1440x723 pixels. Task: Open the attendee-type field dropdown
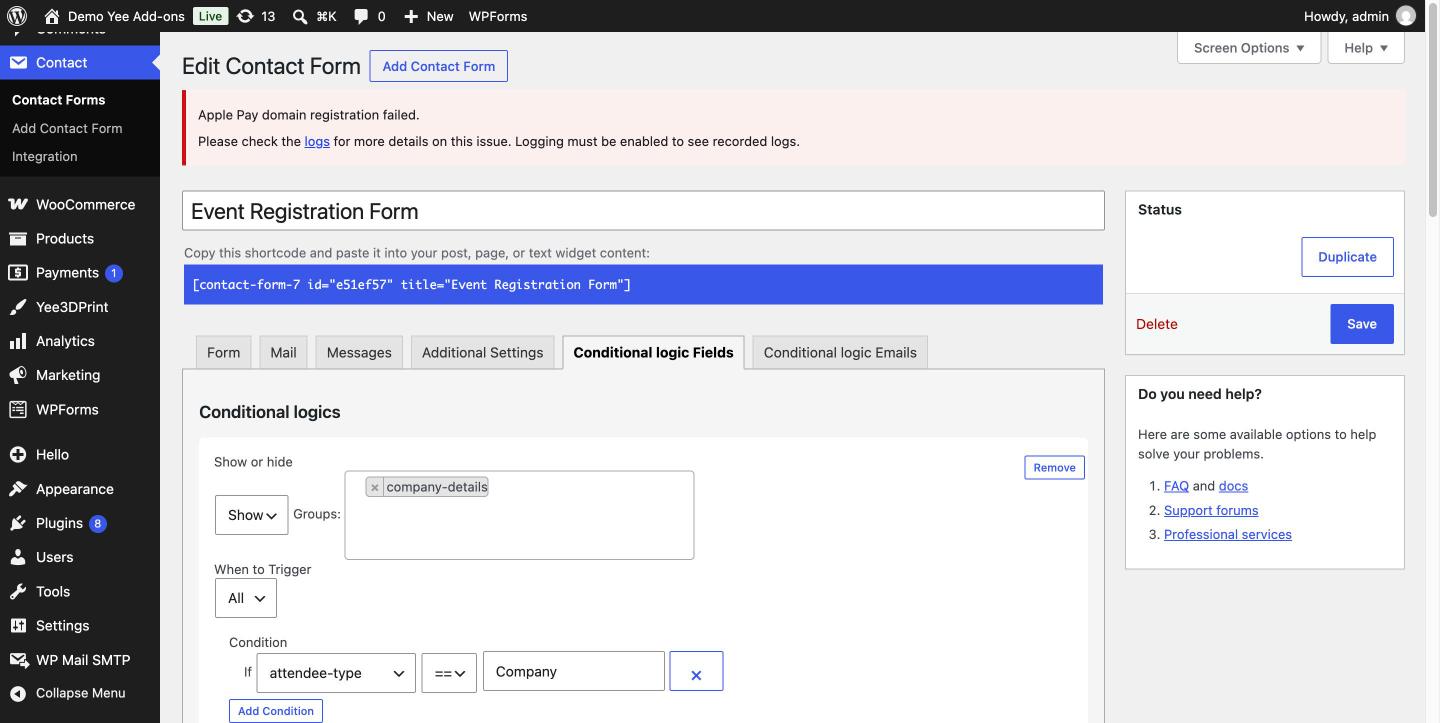tap(336, 672)
